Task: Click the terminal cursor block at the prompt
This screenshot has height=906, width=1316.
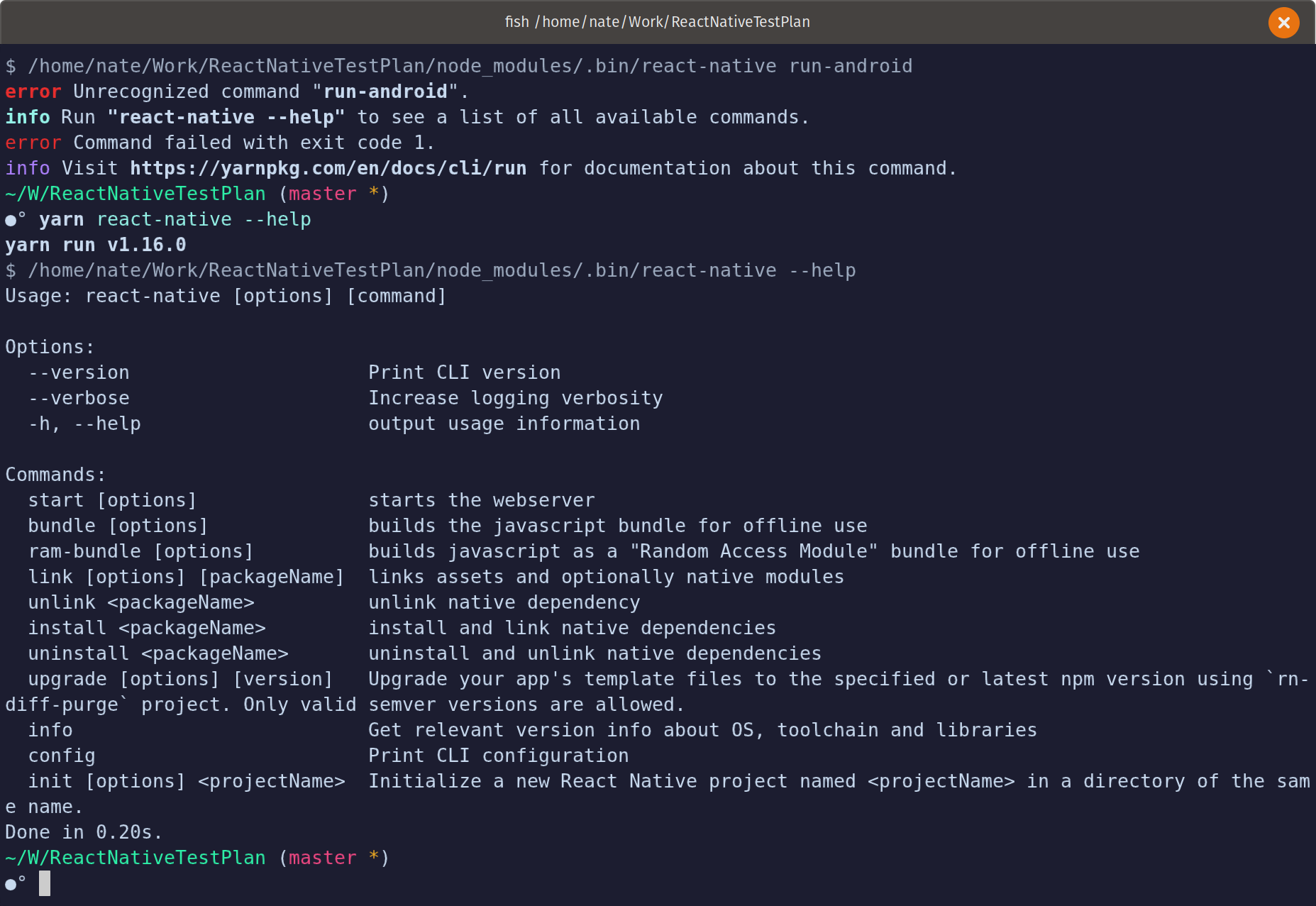Action: (45, 883)
